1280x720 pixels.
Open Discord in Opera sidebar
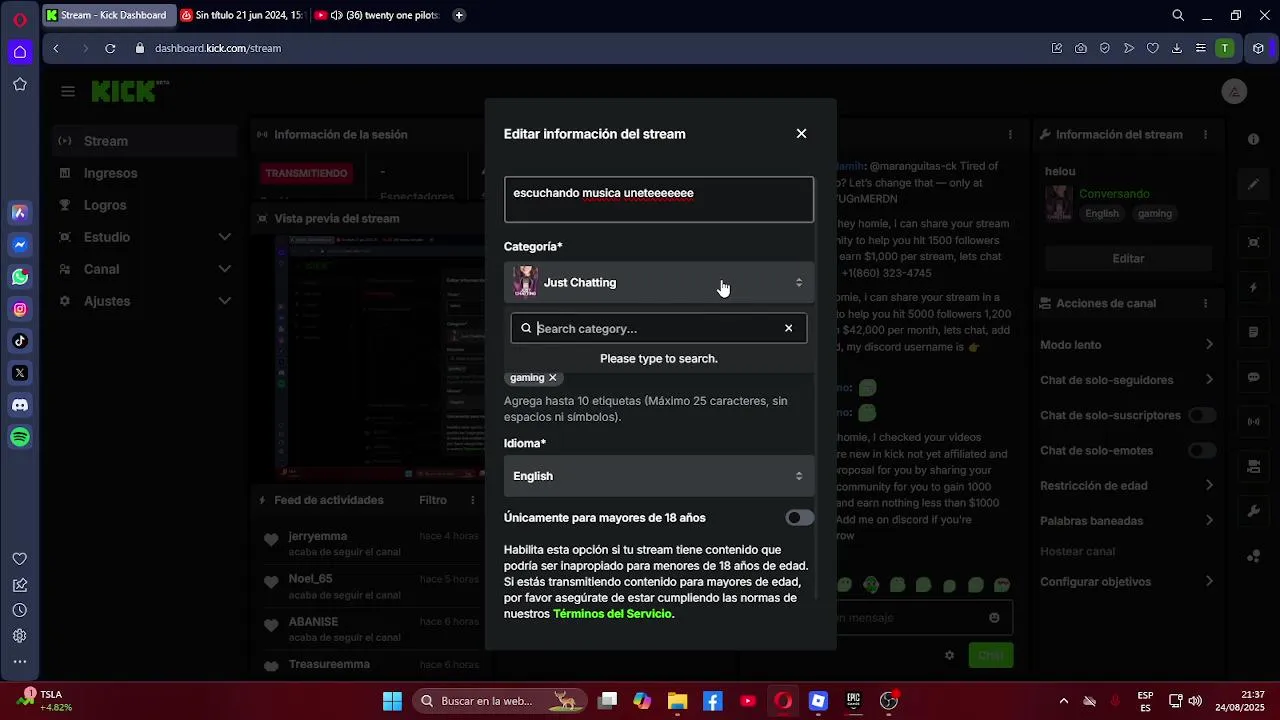coord(20,405)
